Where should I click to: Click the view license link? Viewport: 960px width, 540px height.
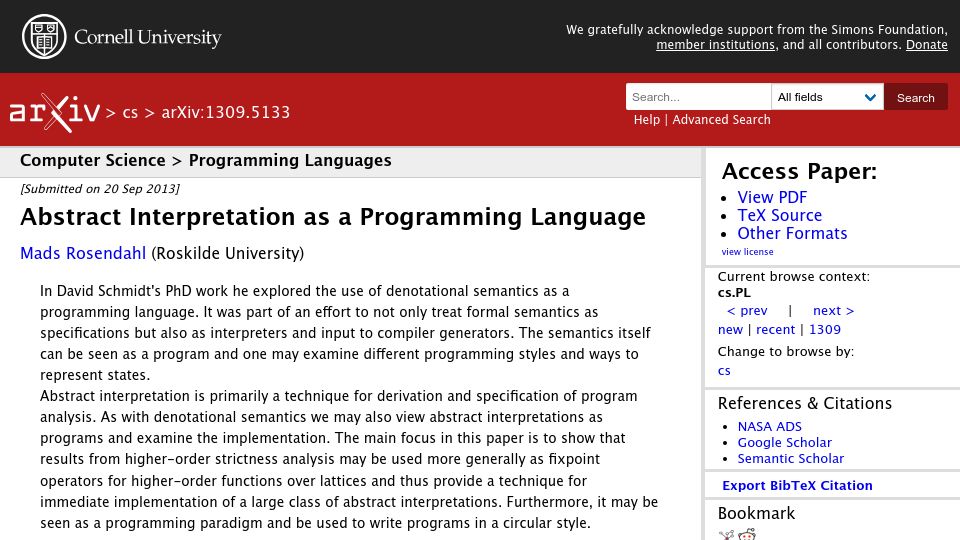coord(747,252)
